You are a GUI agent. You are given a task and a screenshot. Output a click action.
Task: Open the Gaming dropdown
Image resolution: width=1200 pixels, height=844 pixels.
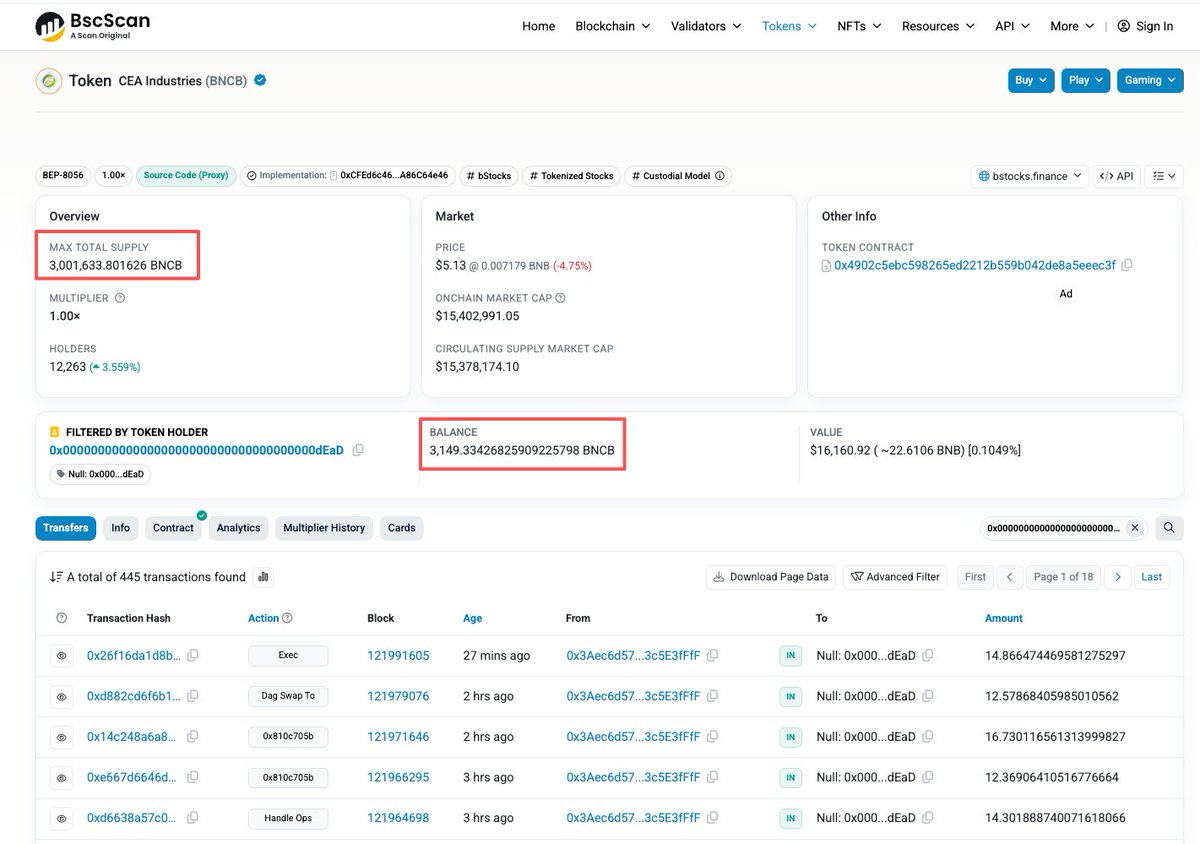[x=1150, y=80]
